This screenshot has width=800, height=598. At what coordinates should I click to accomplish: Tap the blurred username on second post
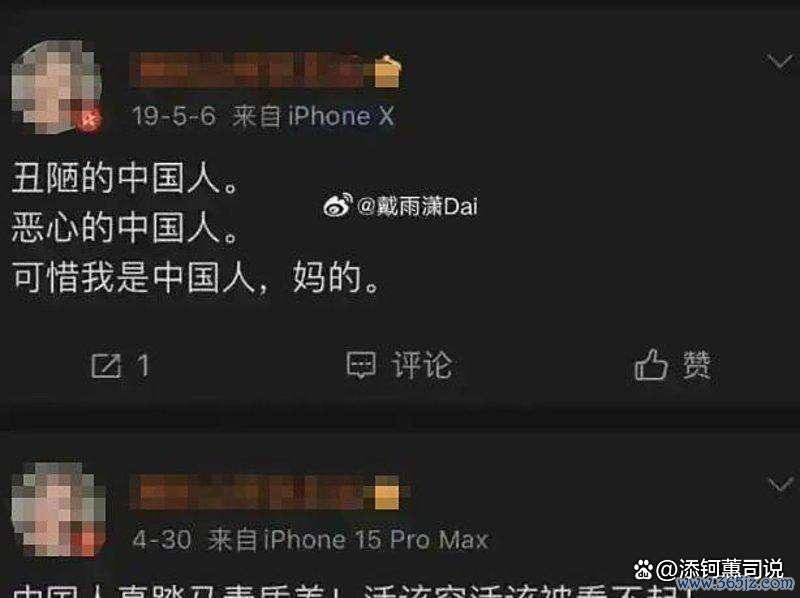point(252,492)
